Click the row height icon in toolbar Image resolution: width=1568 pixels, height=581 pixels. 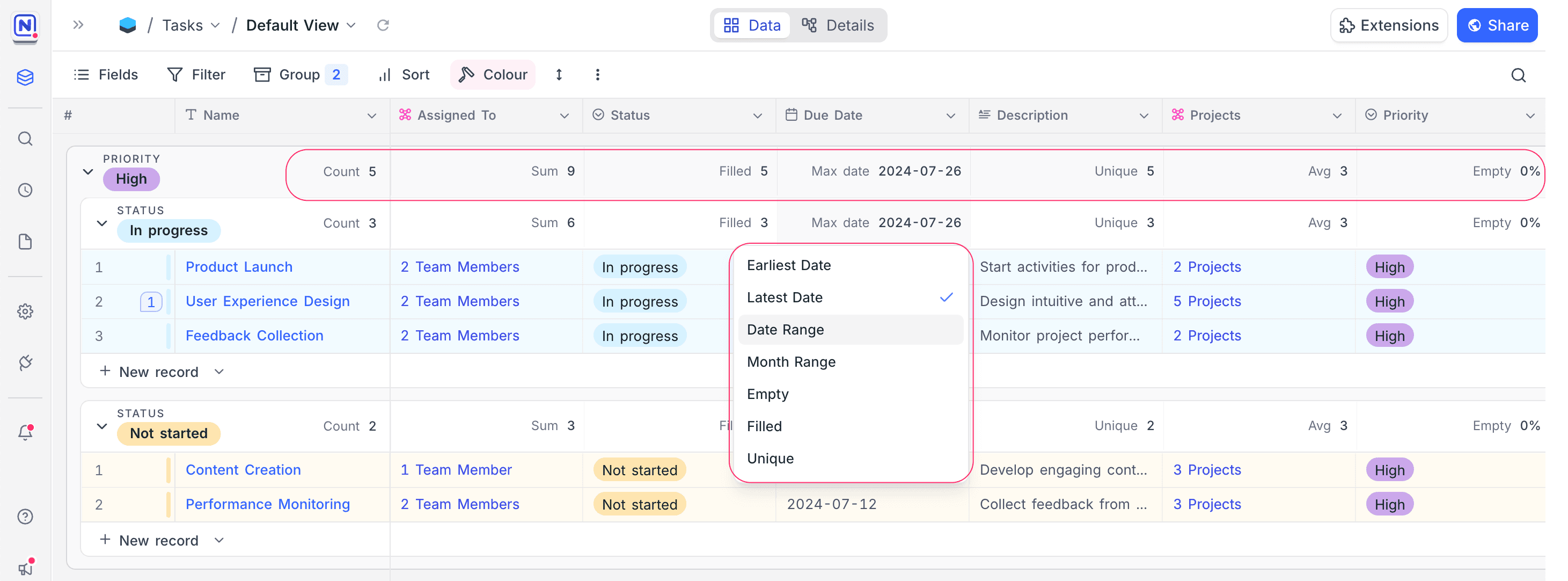(x=559, y=74)
